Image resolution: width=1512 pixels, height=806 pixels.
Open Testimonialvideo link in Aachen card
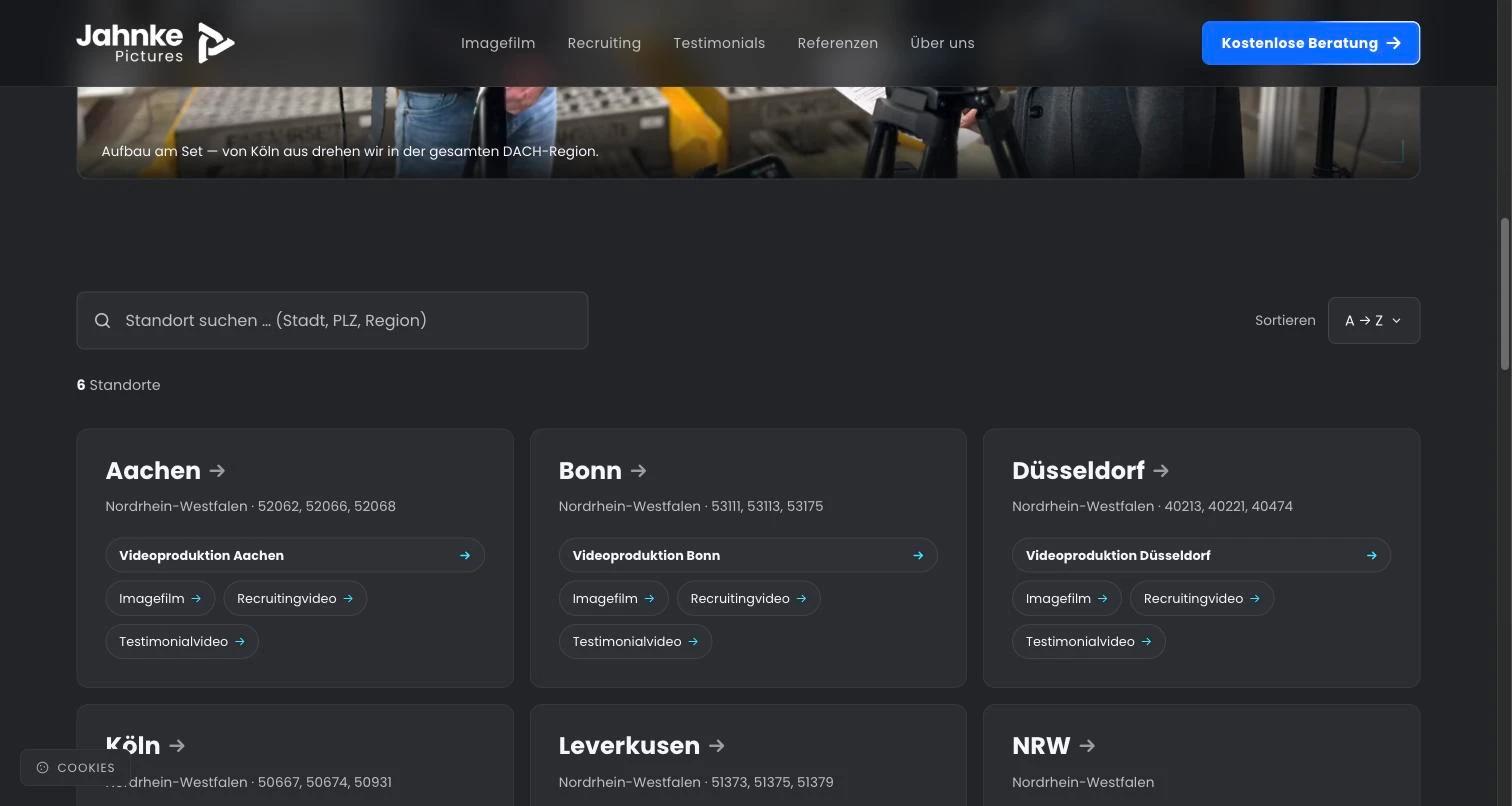182,642
